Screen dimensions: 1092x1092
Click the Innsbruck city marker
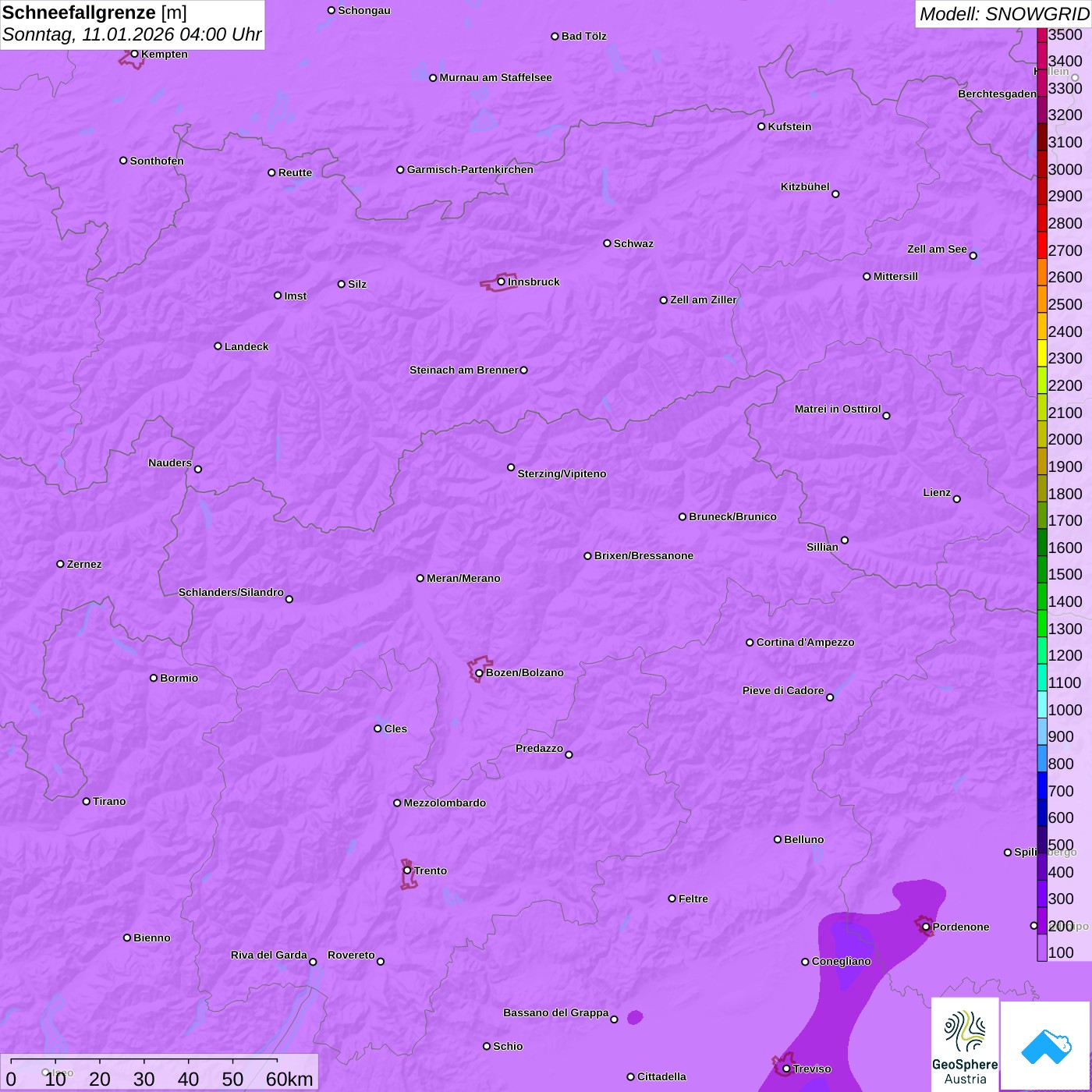click(502, 282)
